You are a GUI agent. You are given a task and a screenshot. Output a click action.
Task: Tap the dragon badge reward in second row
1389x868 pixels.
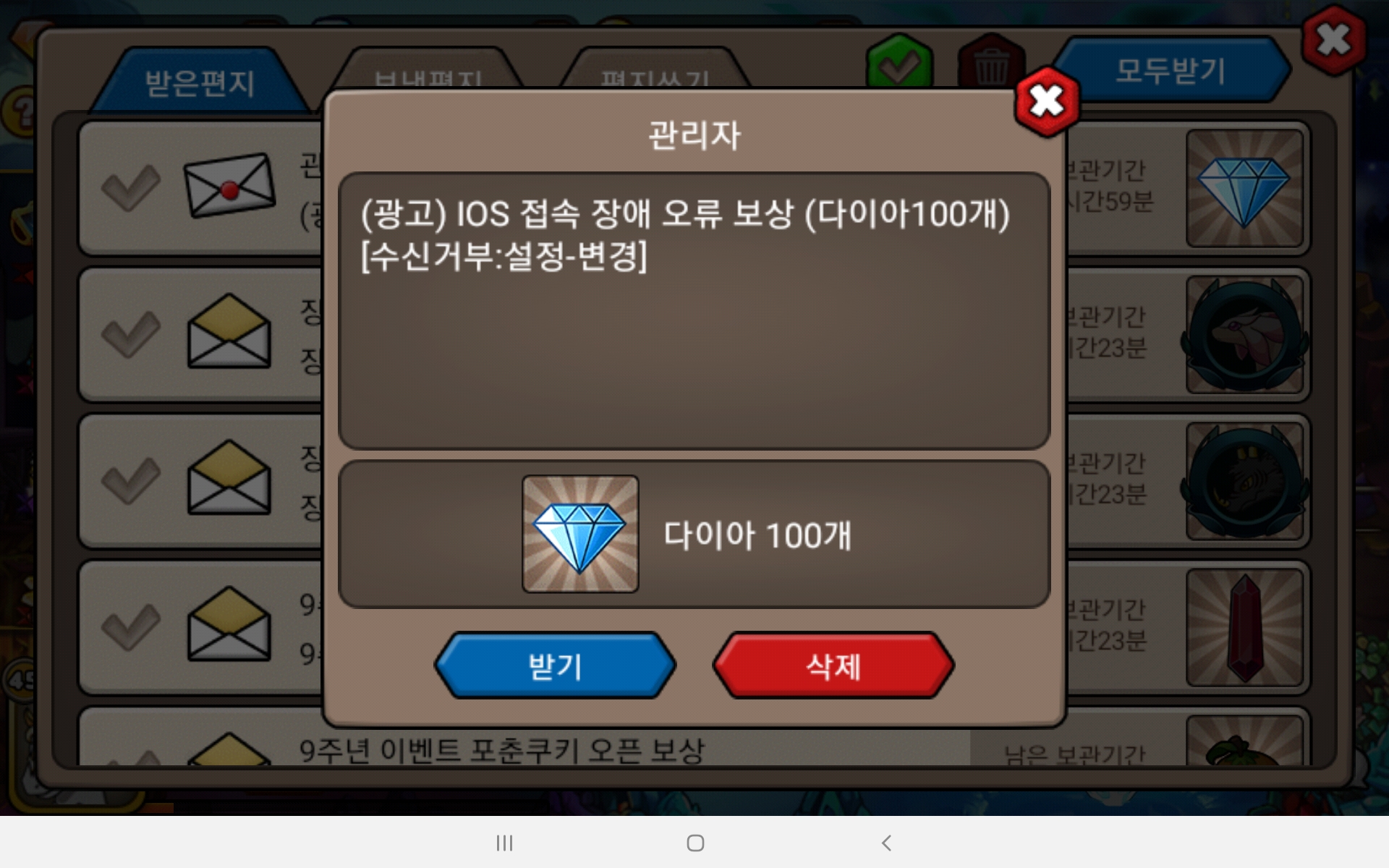pos(1244,335)
